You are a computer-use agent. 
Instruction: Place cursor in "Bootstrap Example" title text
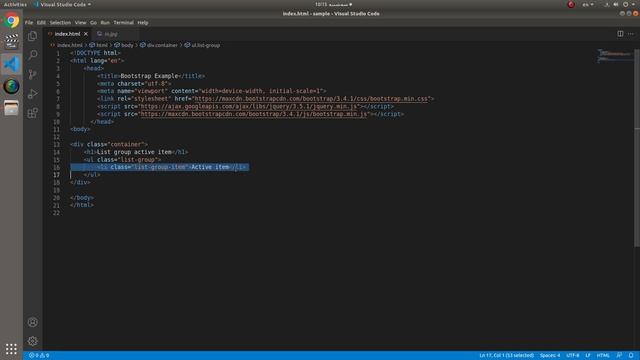(x=149, y=76)
